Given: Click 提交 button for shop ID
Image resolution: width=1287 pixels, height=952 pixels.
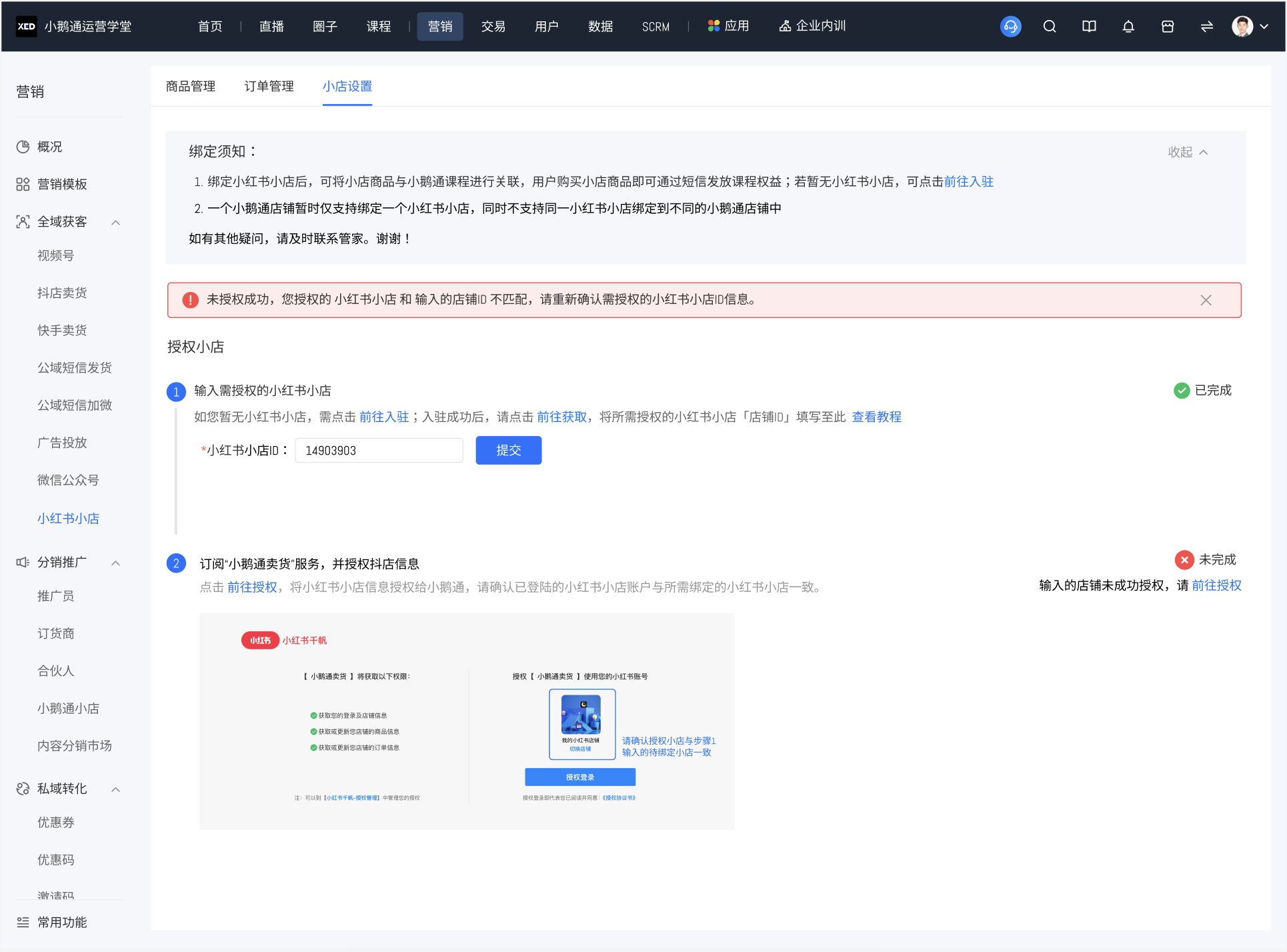Looking at the screenshot, I should click(x=509, y=449).
